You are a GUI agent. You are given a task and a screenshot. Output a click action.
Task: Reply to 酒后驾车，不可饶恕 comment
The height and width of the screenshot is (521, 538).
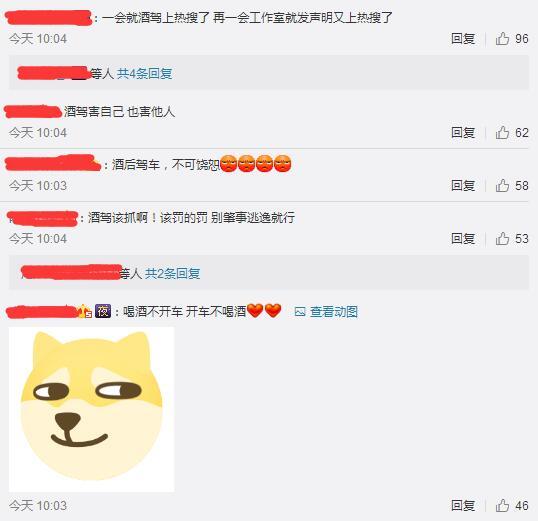coord(463,185)
